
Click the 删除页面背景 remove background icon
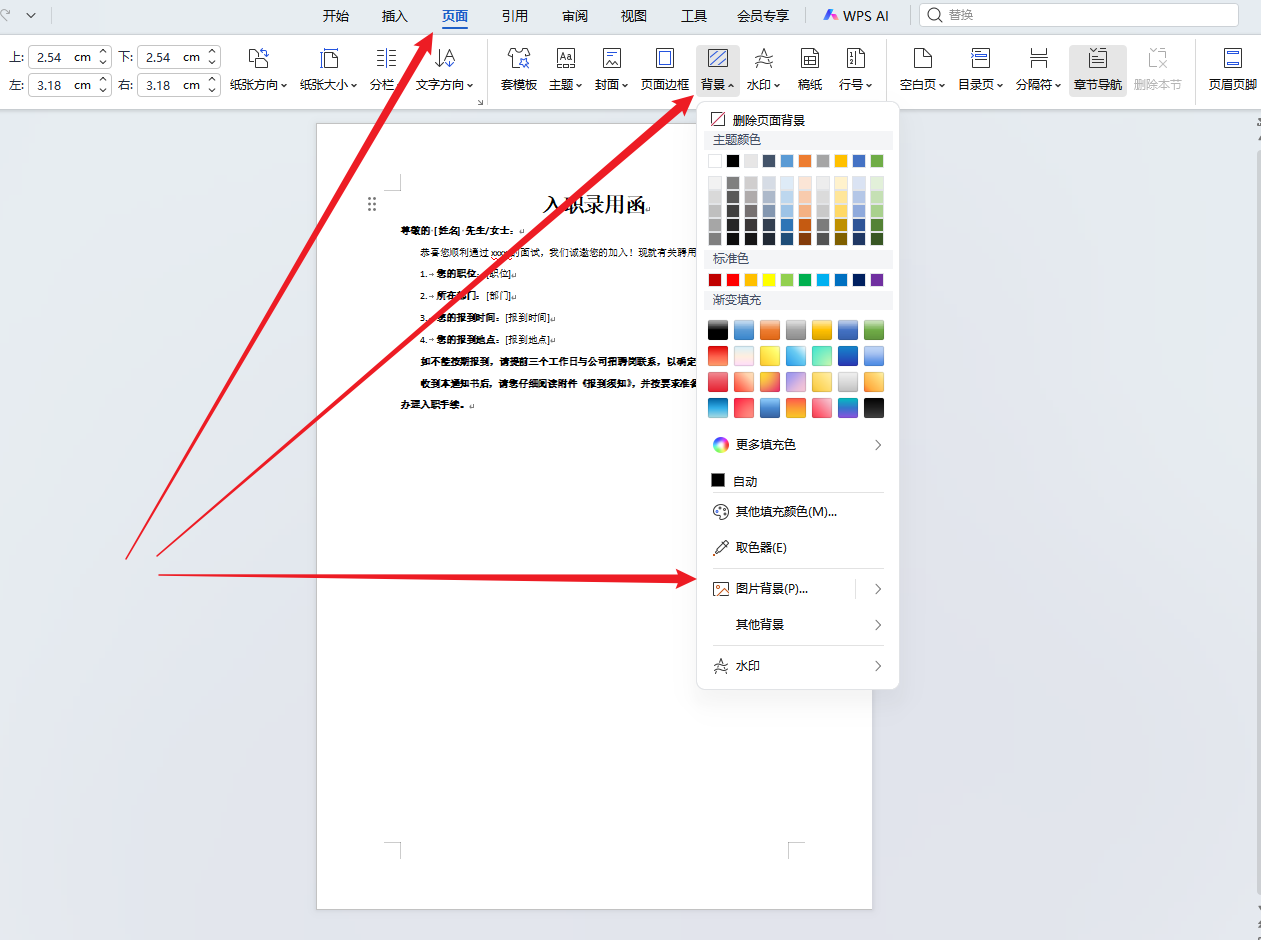coord(718,120)
